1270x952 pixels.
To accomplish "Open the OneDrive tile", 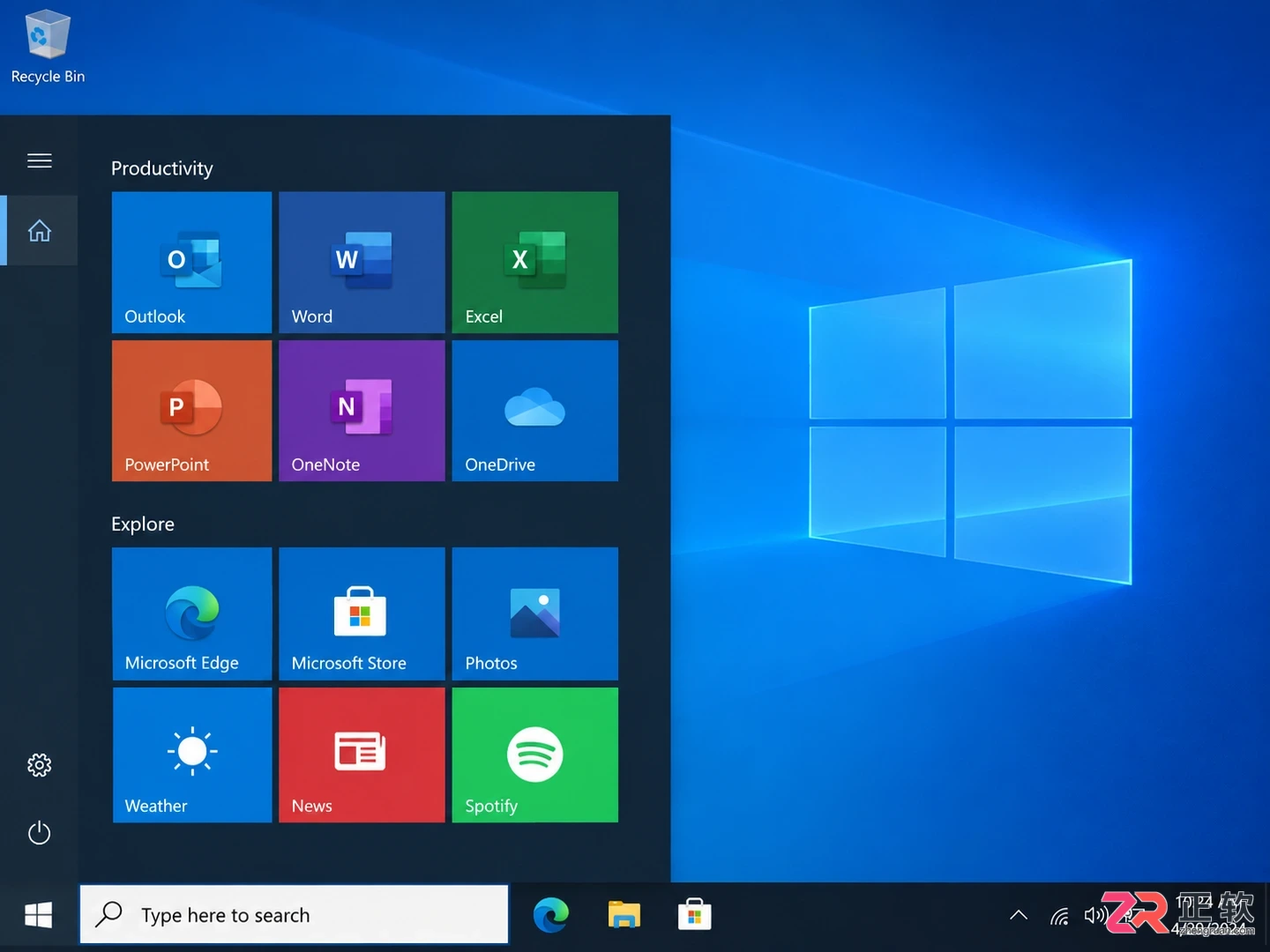I will (x=534, y=411).
